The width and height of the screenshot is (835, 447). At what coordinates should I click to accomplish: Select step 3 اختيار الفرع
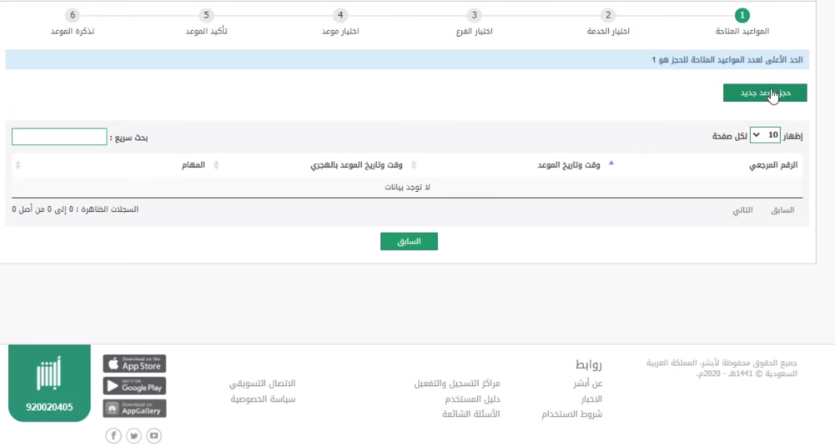(474, 16)
